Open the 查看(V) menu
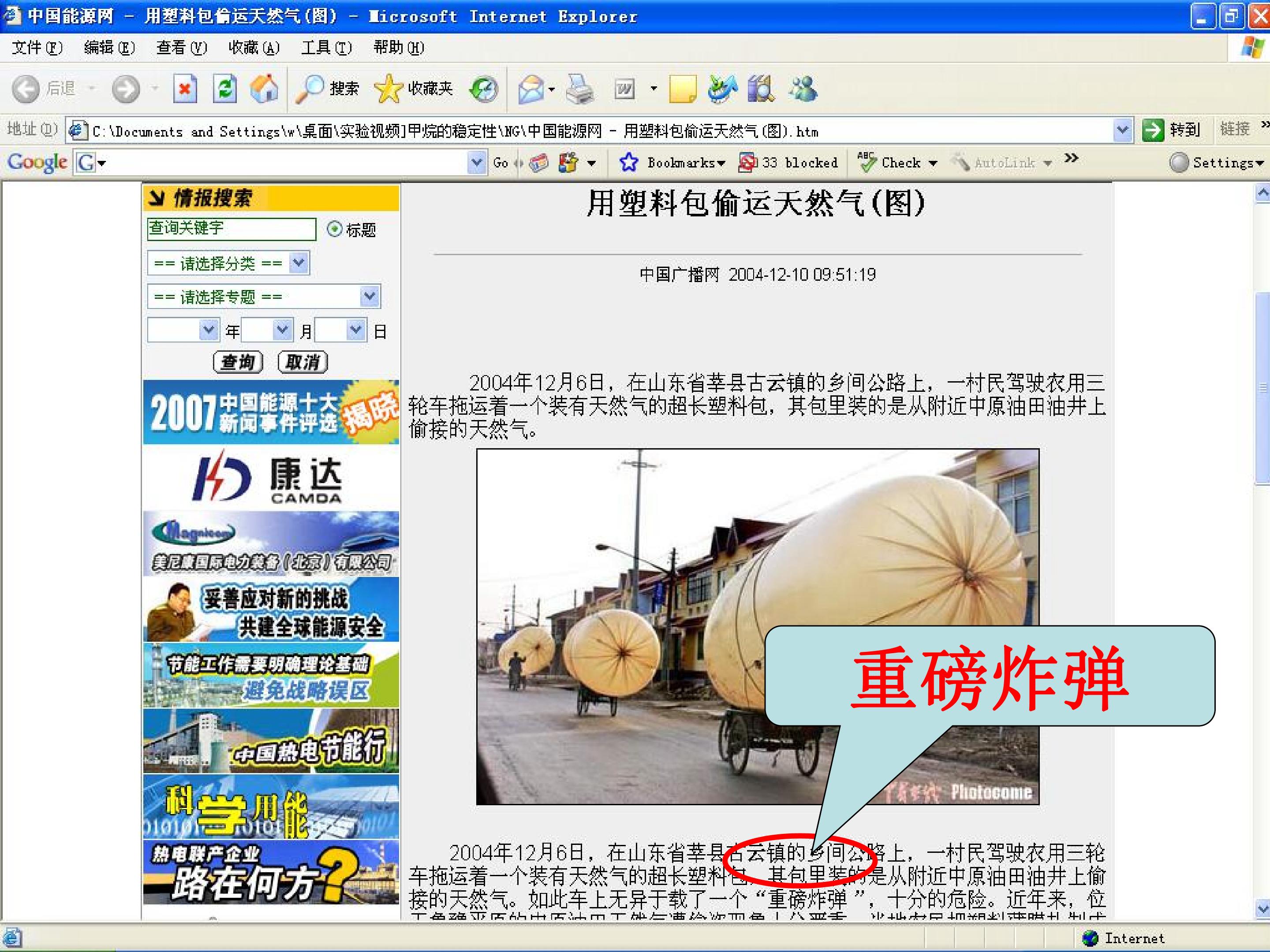Viewport: 1270px width, 952px height. [181, 48]
